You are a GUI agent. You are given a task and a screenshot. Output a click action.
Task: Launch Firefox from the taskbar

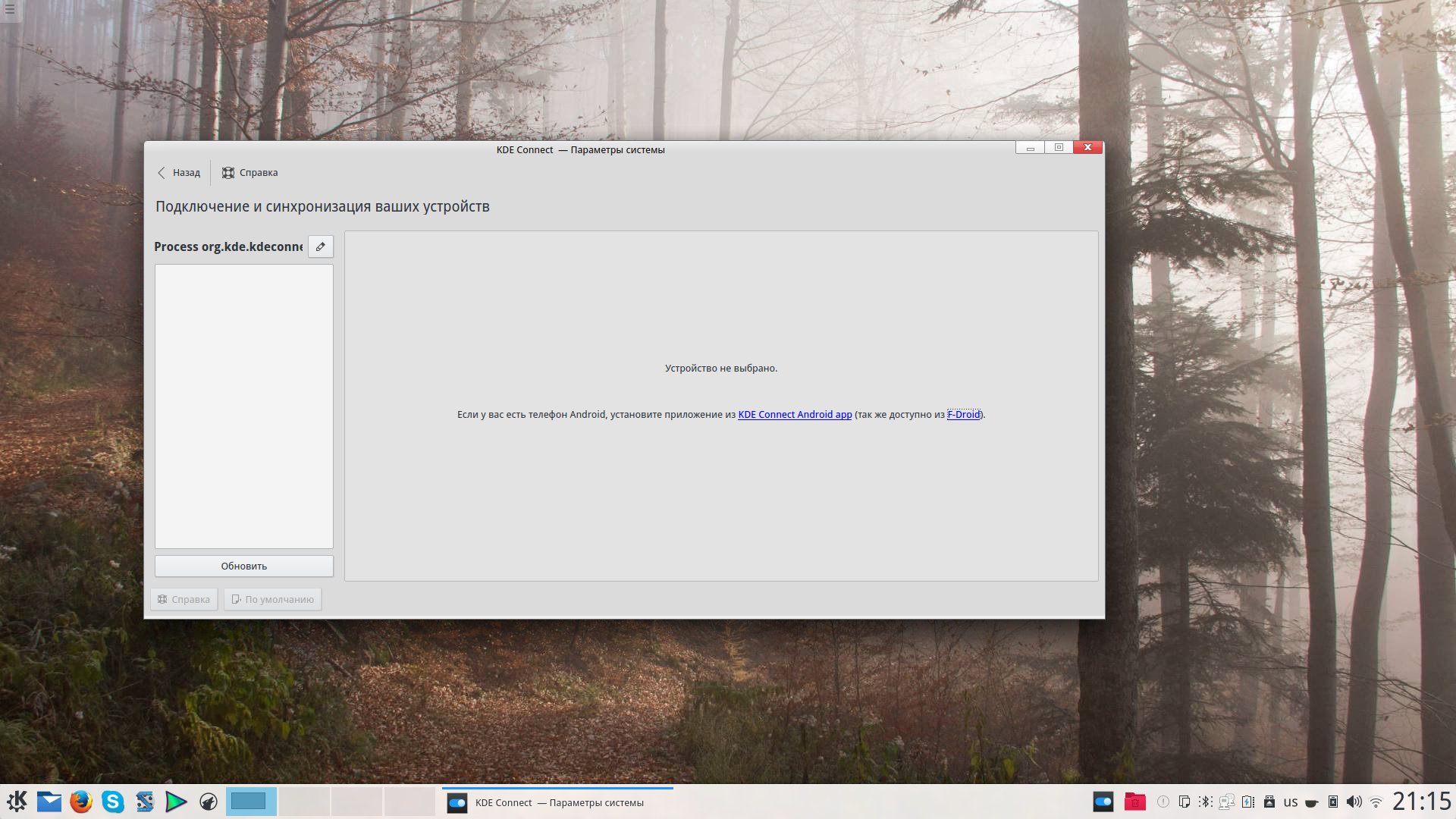pyautogui.click(x=81, y=802)
